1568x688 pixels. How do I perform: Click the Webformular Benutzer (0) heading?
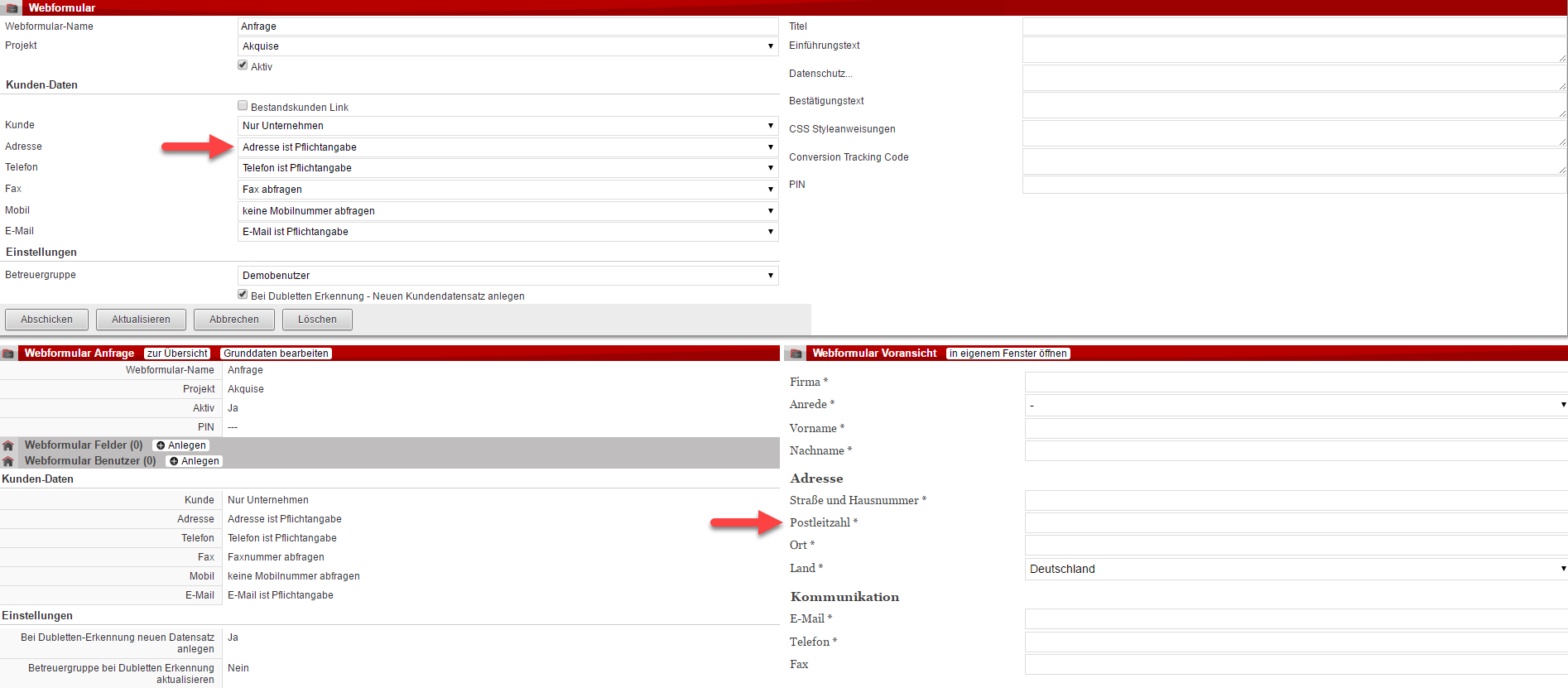(x=90, y=461)
